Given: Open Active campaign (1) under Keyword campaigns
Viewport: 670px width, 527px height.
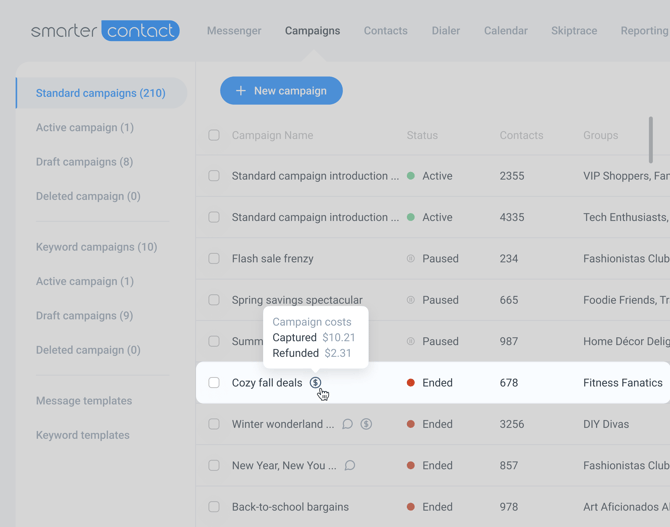Looking at the screenshot, I should click(85, 281).
